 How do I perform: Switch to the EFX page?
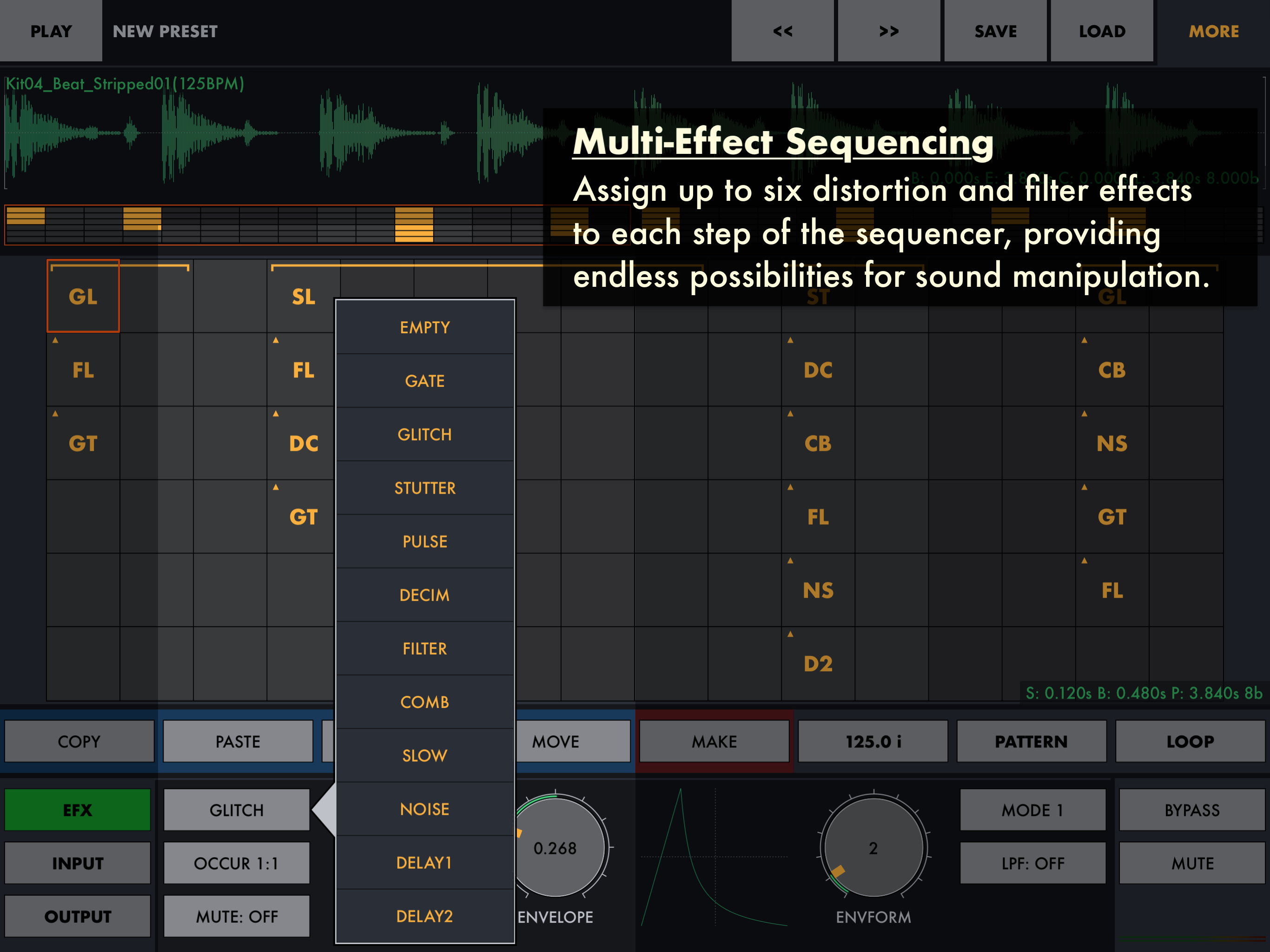pos(78,810)
